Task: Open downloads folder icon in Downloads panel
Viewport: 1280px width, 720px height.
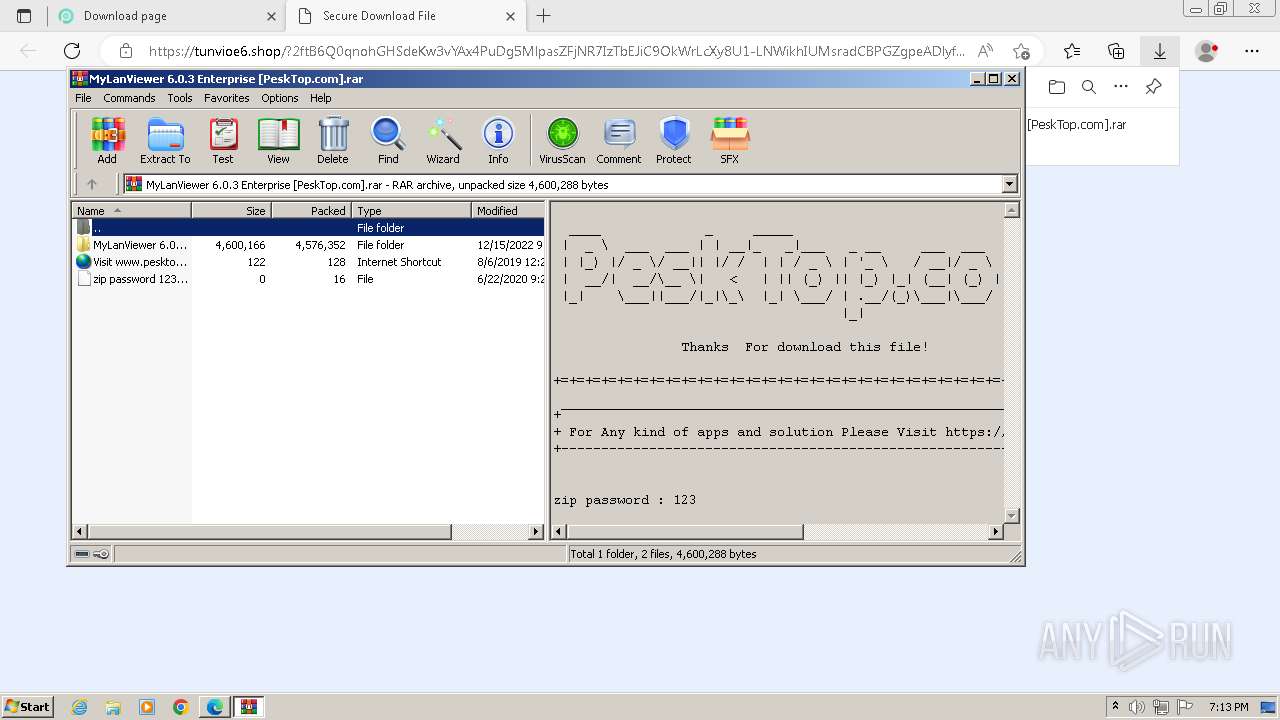Action: [1057, 87]
